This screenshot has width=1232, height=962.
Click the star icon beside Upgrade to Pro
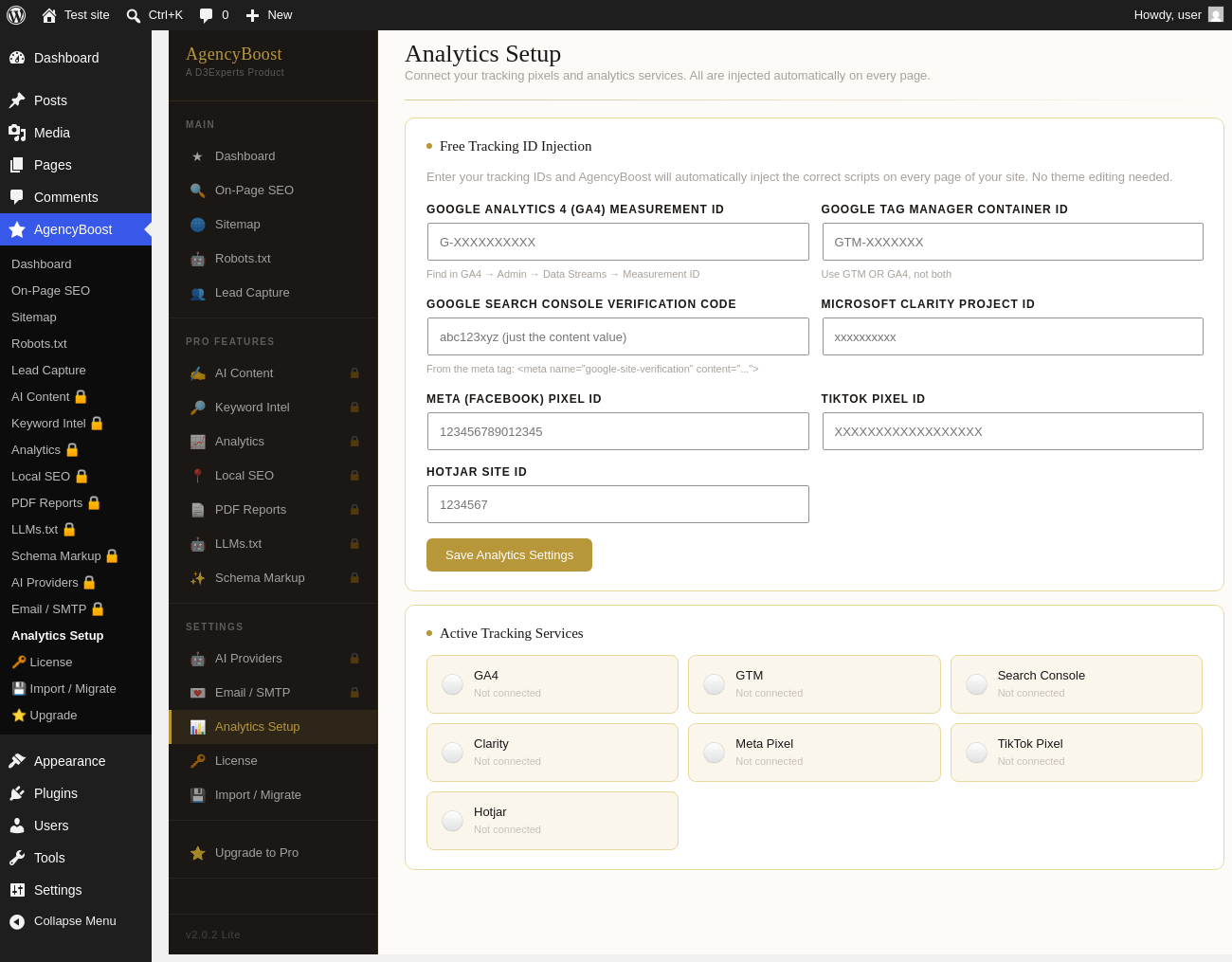(x=197, y=853)
